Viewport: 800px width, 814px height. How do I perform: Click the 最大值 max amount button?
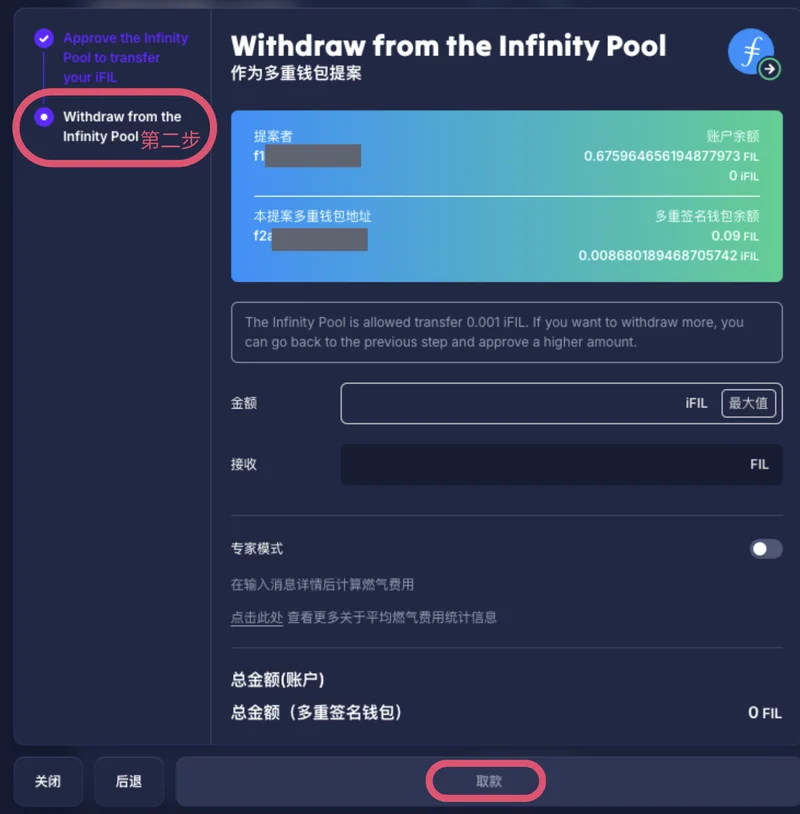click(x=749, y=403)
